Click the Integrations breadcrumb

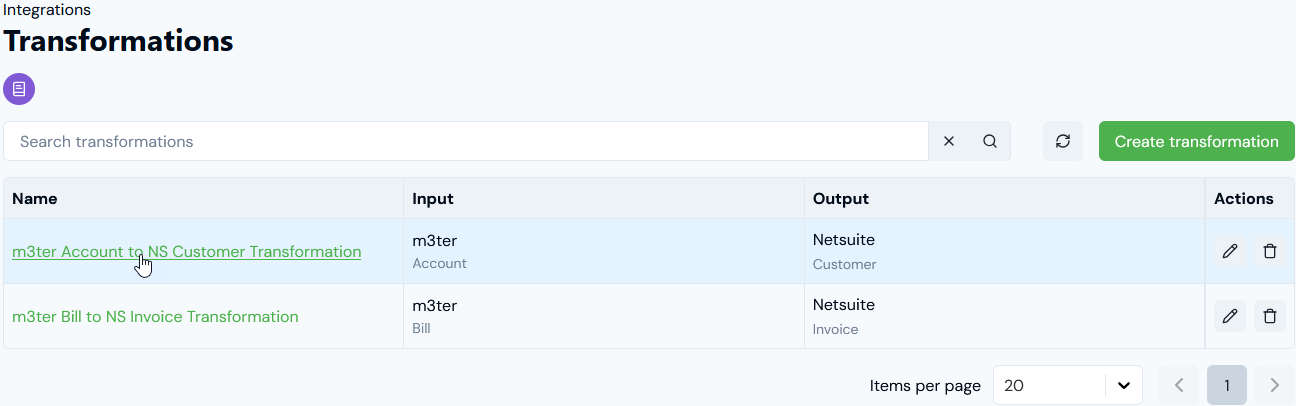(47, 10)
